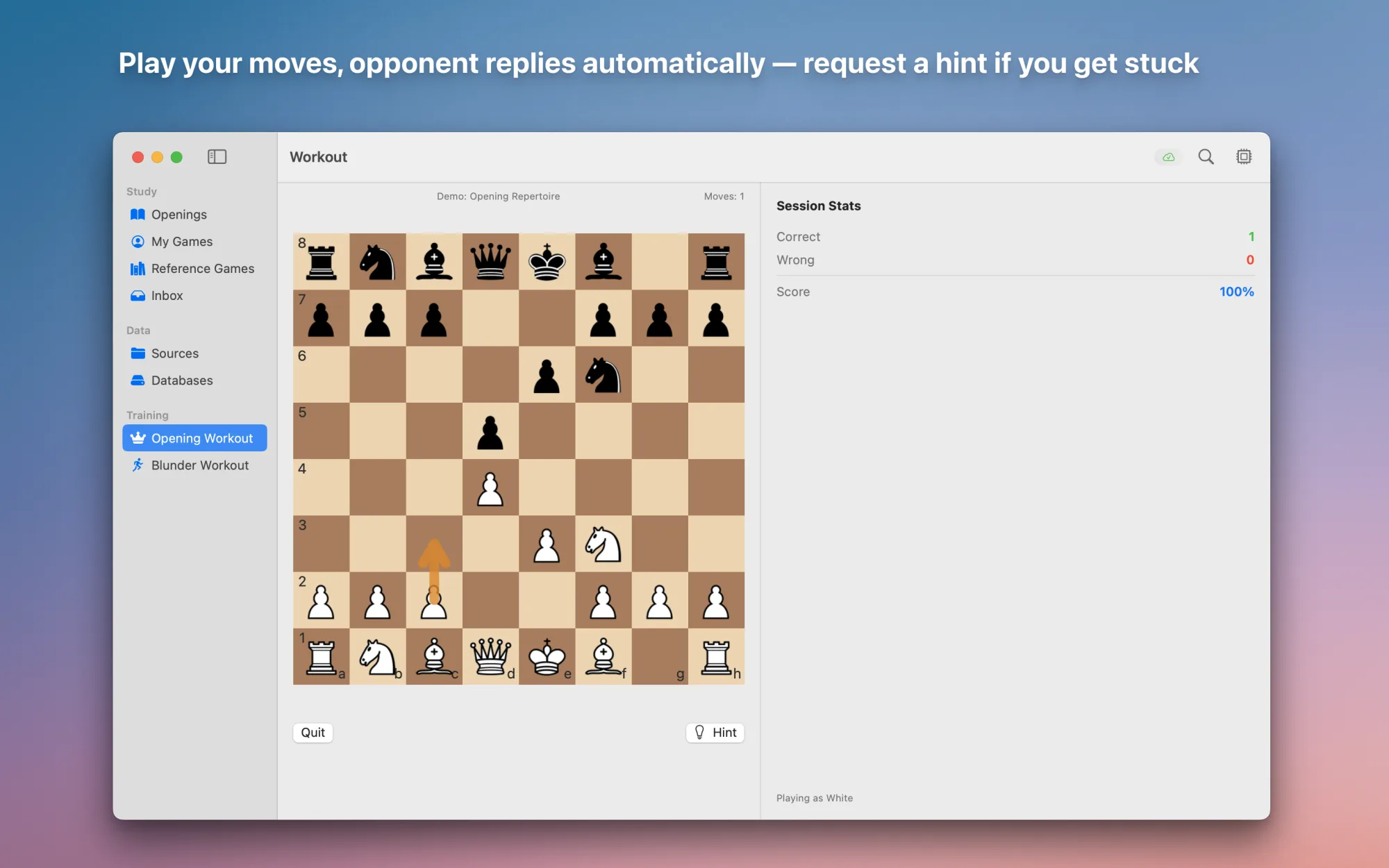Select the white pawn on c2

(434, 601)
